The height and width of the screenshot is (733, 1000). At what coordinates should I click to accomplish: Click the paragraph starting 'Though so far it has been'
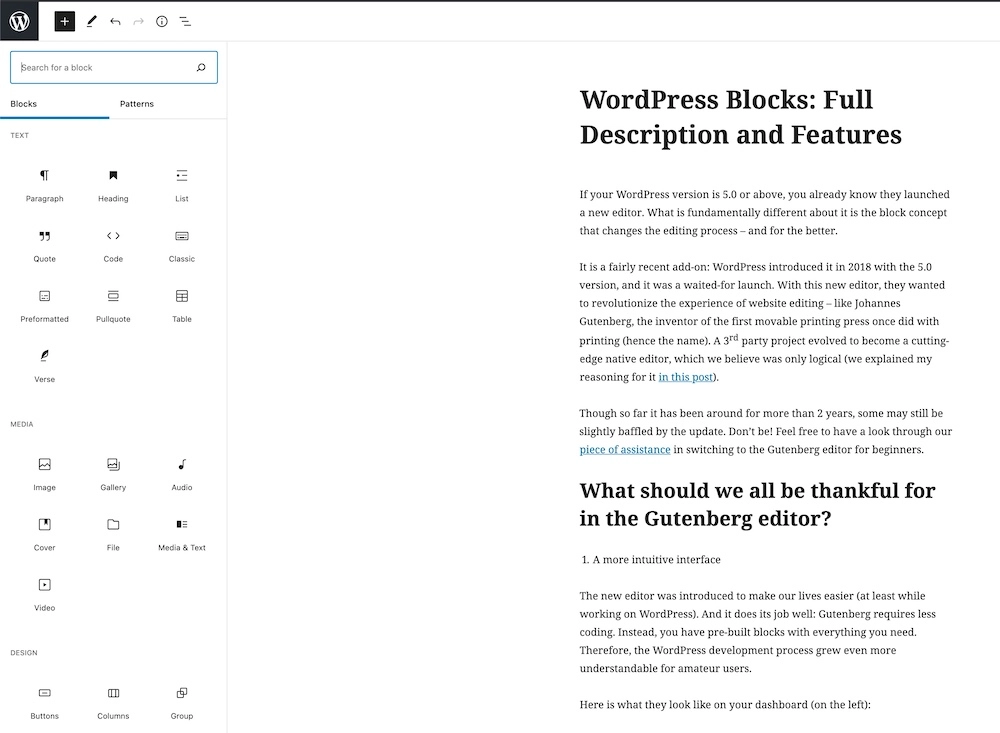click(x=765, y=431)
